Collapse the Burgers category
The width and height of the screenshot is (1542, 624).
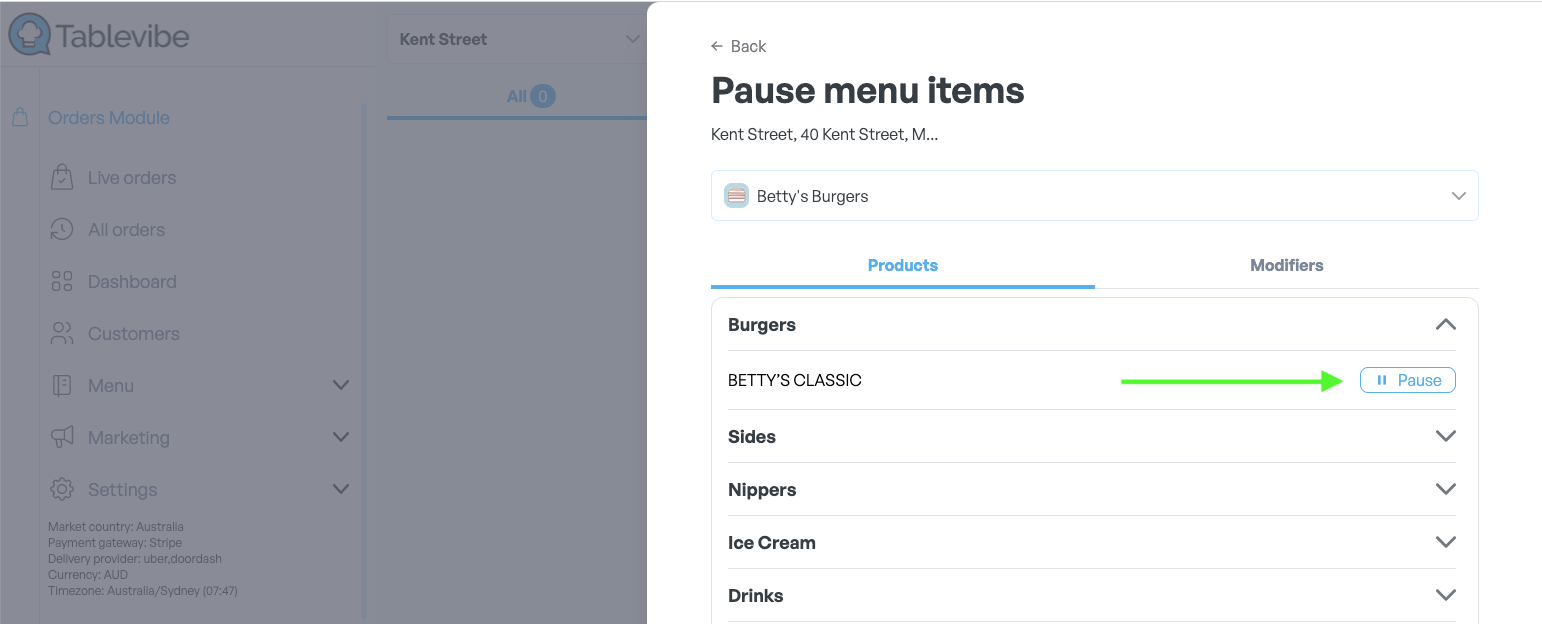click(1445, 325)
